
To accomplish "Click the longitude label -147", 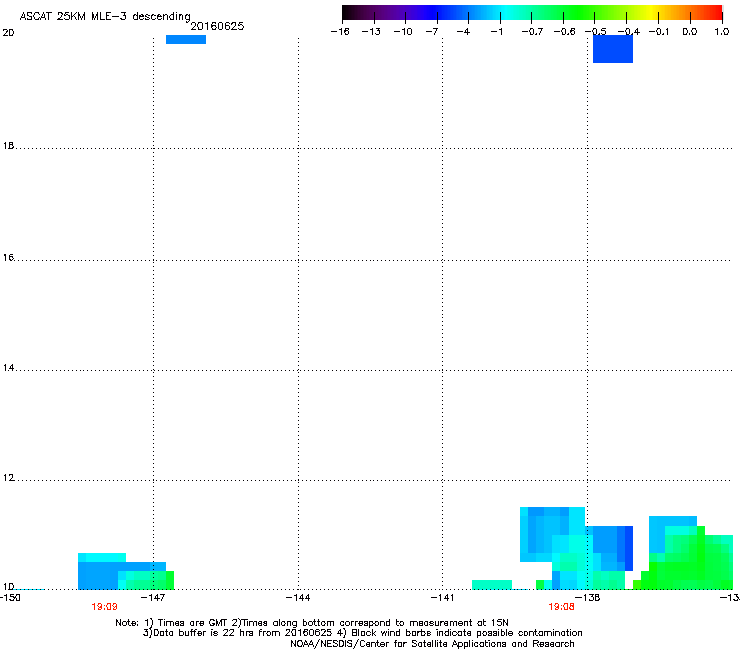I will pos(153,598).
